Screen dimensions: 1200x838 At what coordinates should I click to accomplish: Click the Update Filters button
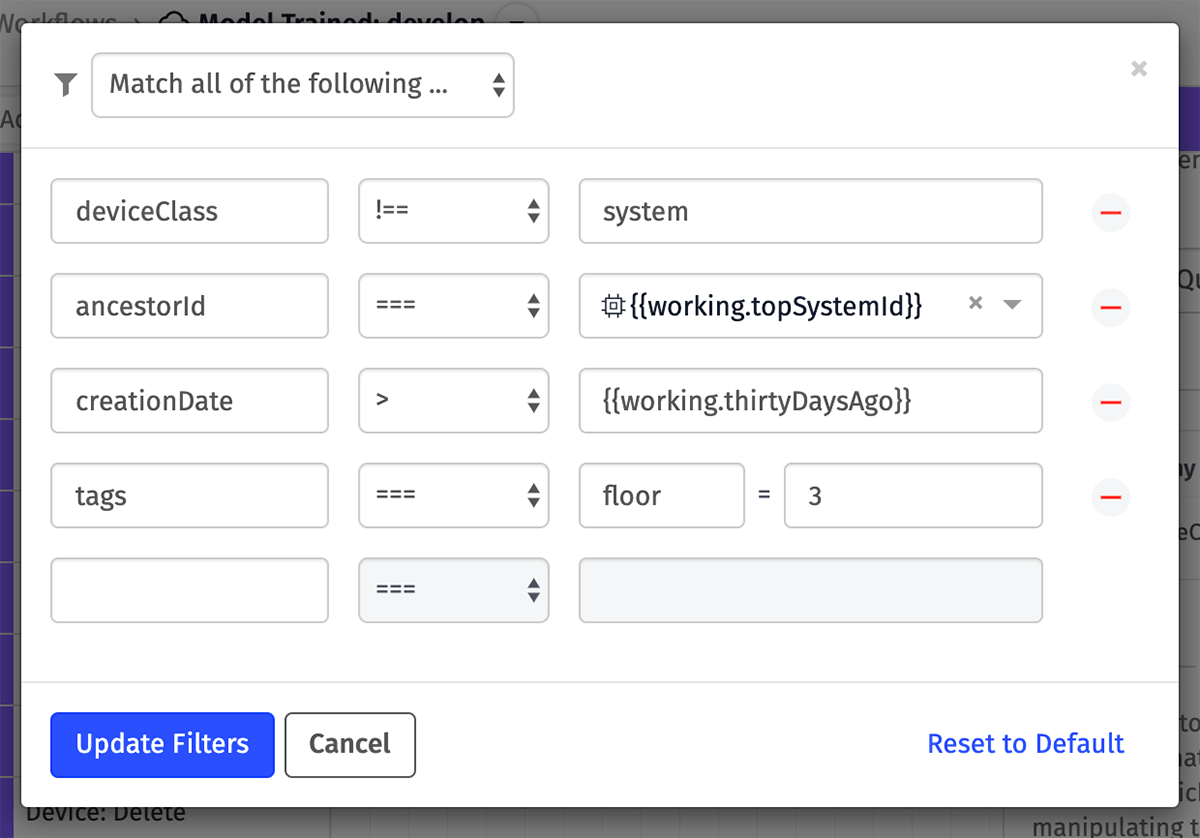coord(162,745)
